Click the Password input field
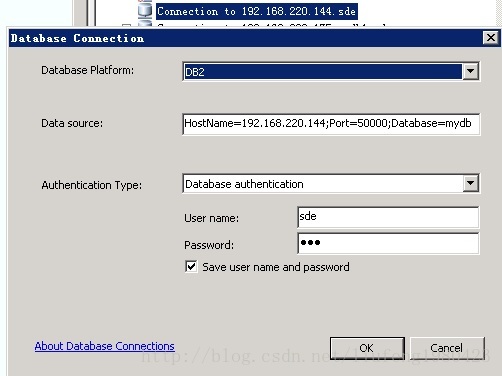This screenshot has height=376, width=502. [388, 244]
